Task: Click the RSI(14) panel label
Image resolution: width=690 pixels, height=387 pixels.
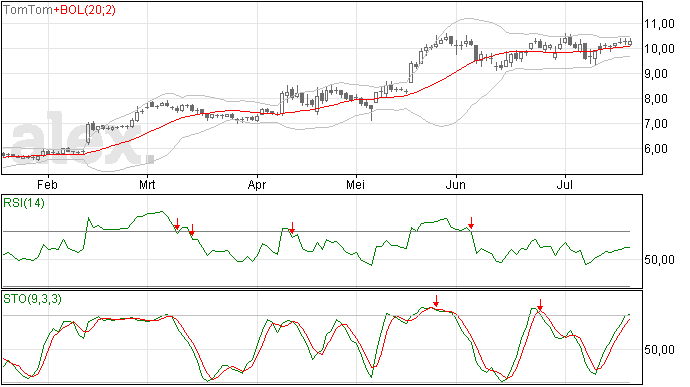Action: click(x=24, y=203)
